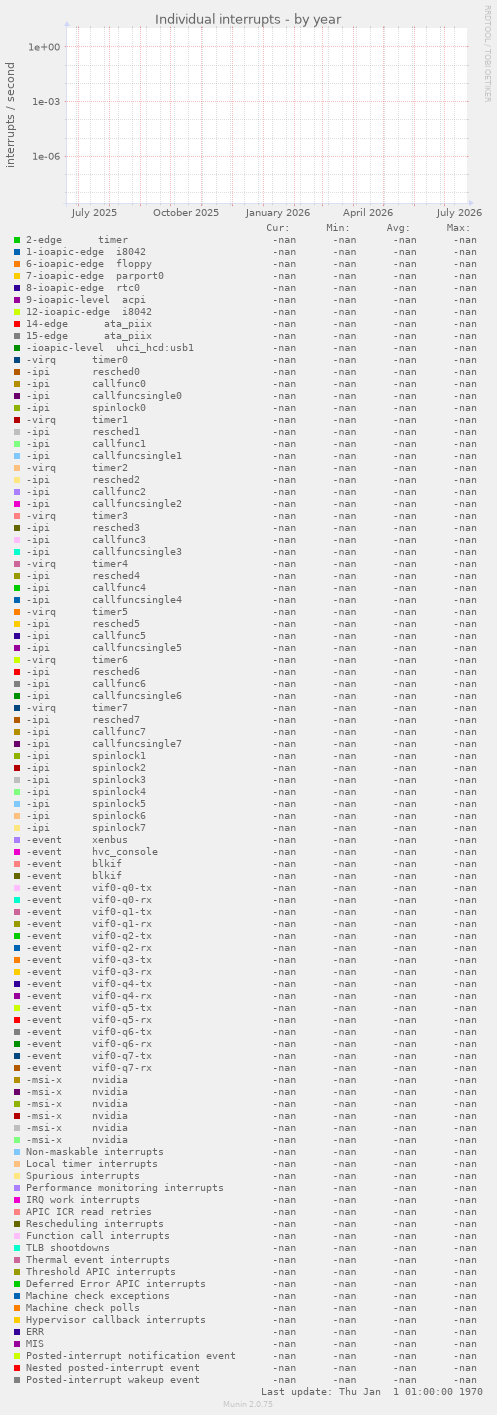Select the 'Rescheduling interrupts' legend label
497x1415 pixels.
tap(95, 1224)
